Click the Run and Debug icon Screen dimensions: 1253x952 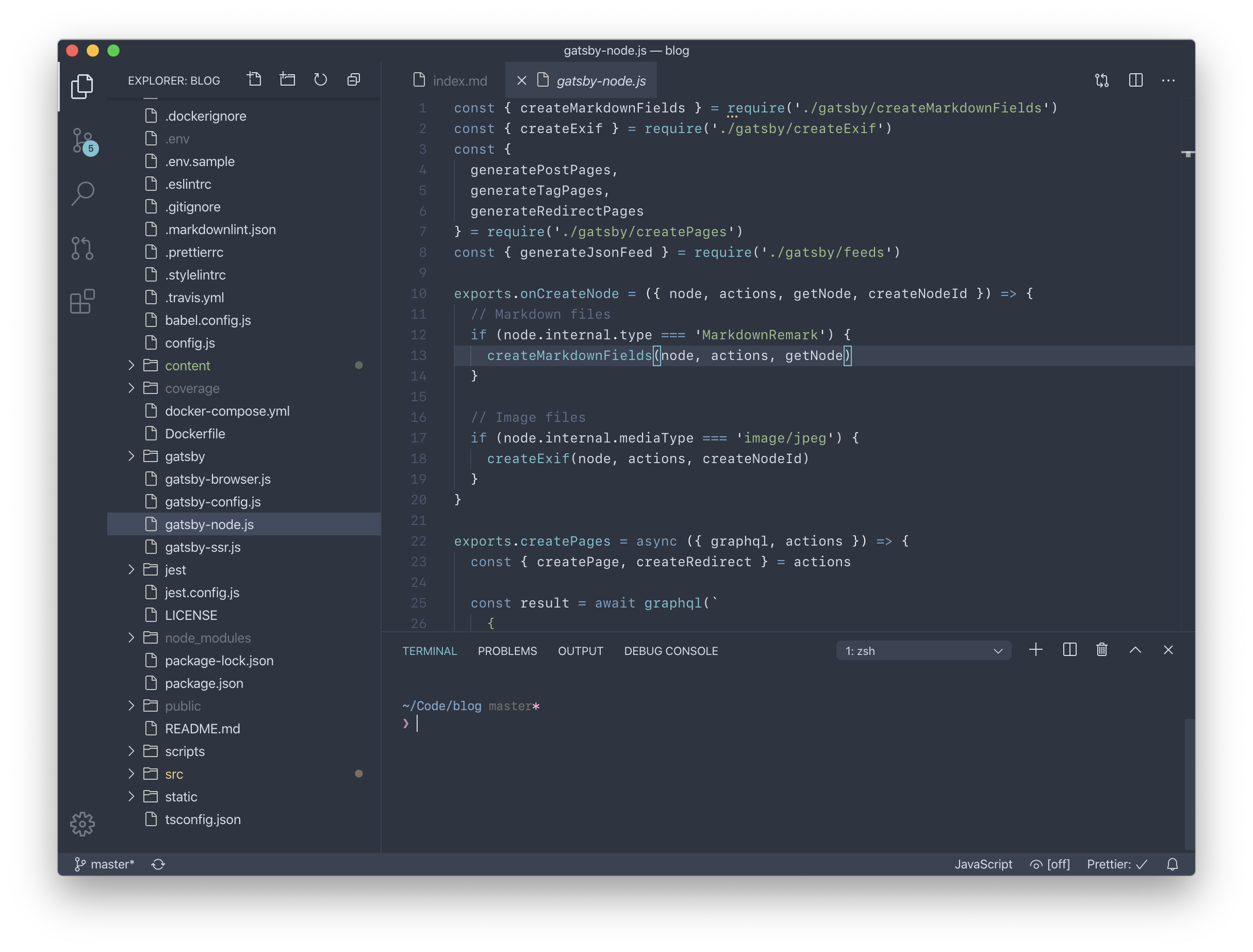pyautogui.click(x=84, y=247)
